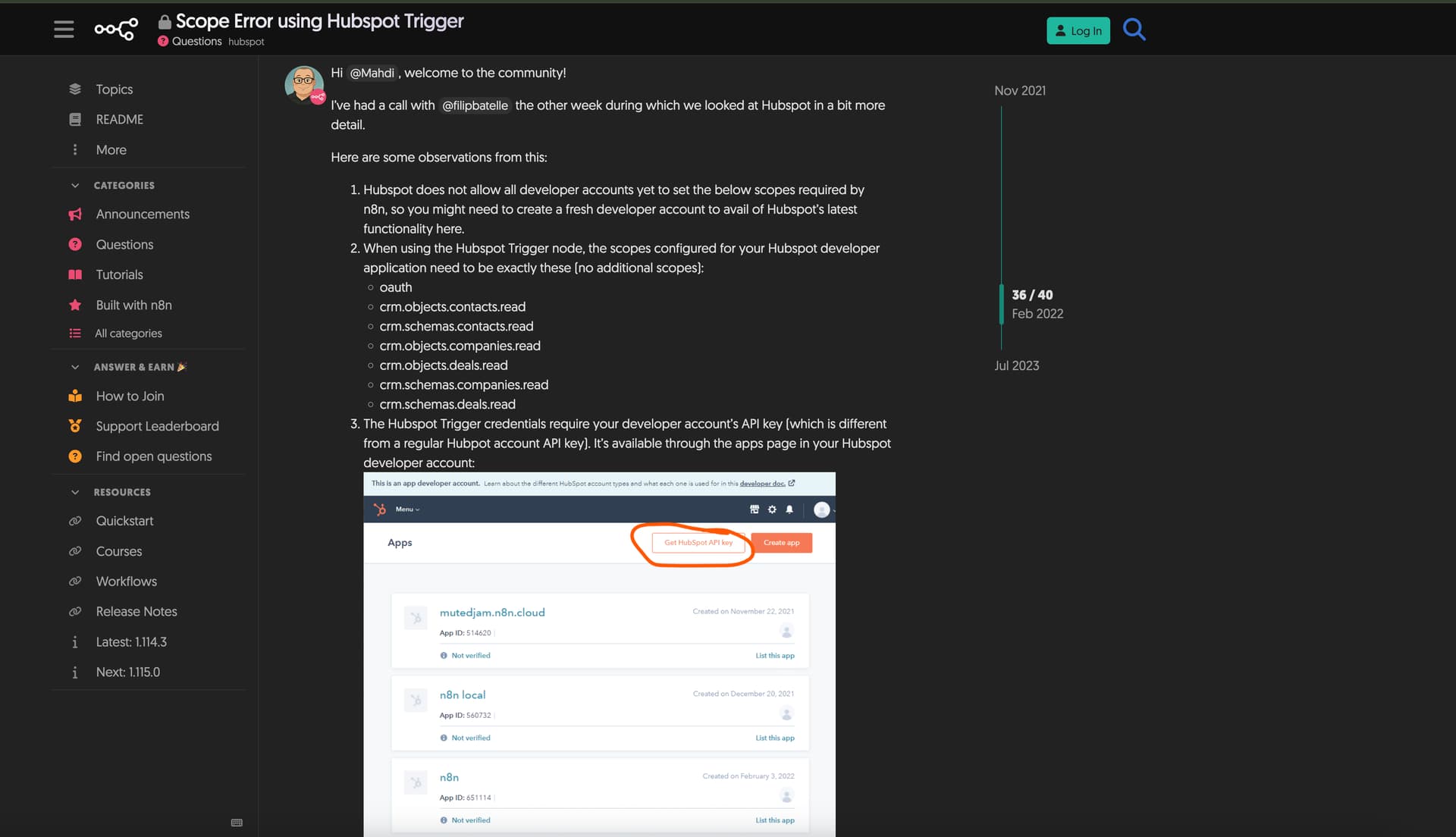Click the Log In button
Viewport: 1456px width, 837px height.
click(1078, 30)
